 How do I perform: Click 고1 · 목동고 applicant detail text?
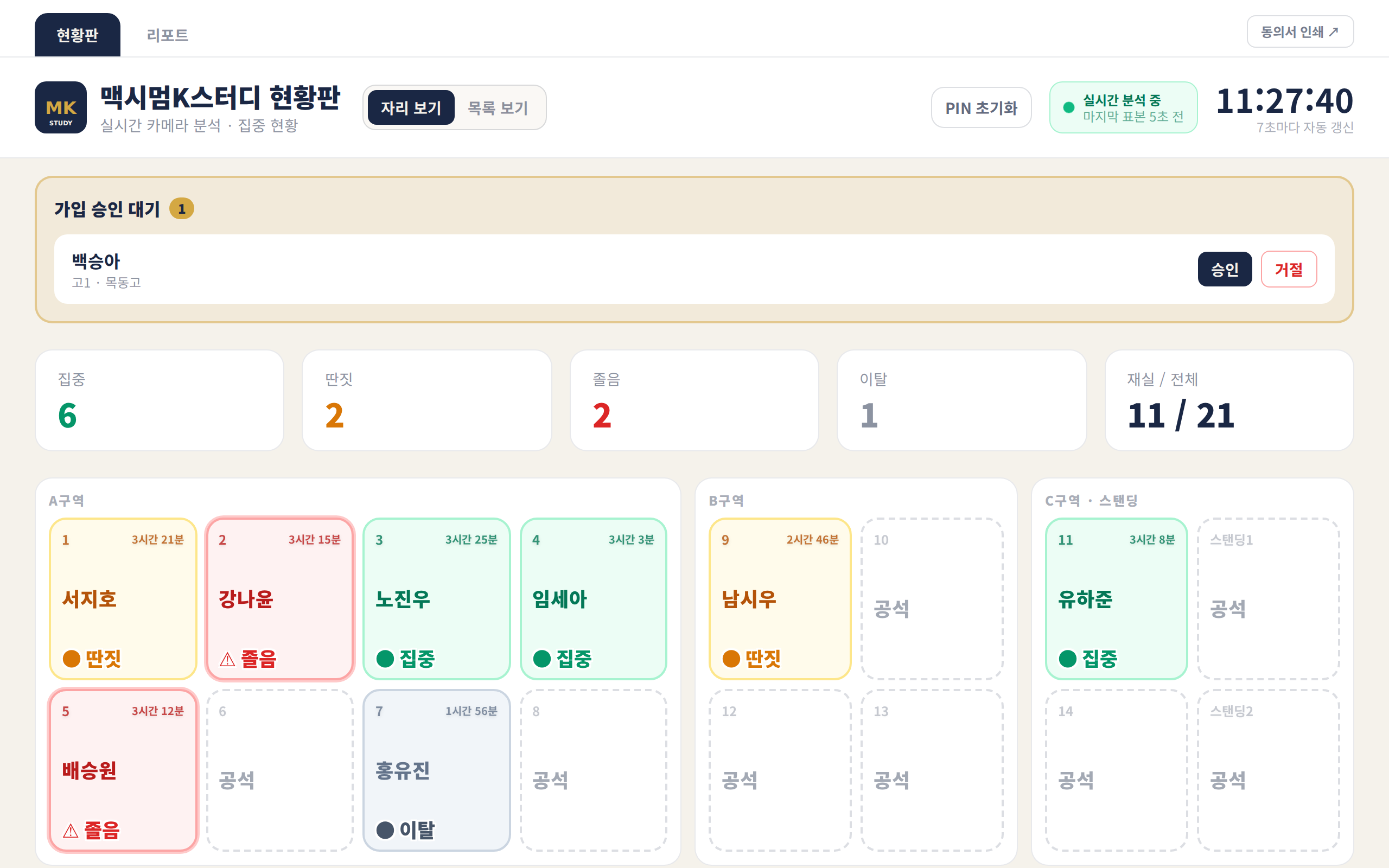point(106,283)
